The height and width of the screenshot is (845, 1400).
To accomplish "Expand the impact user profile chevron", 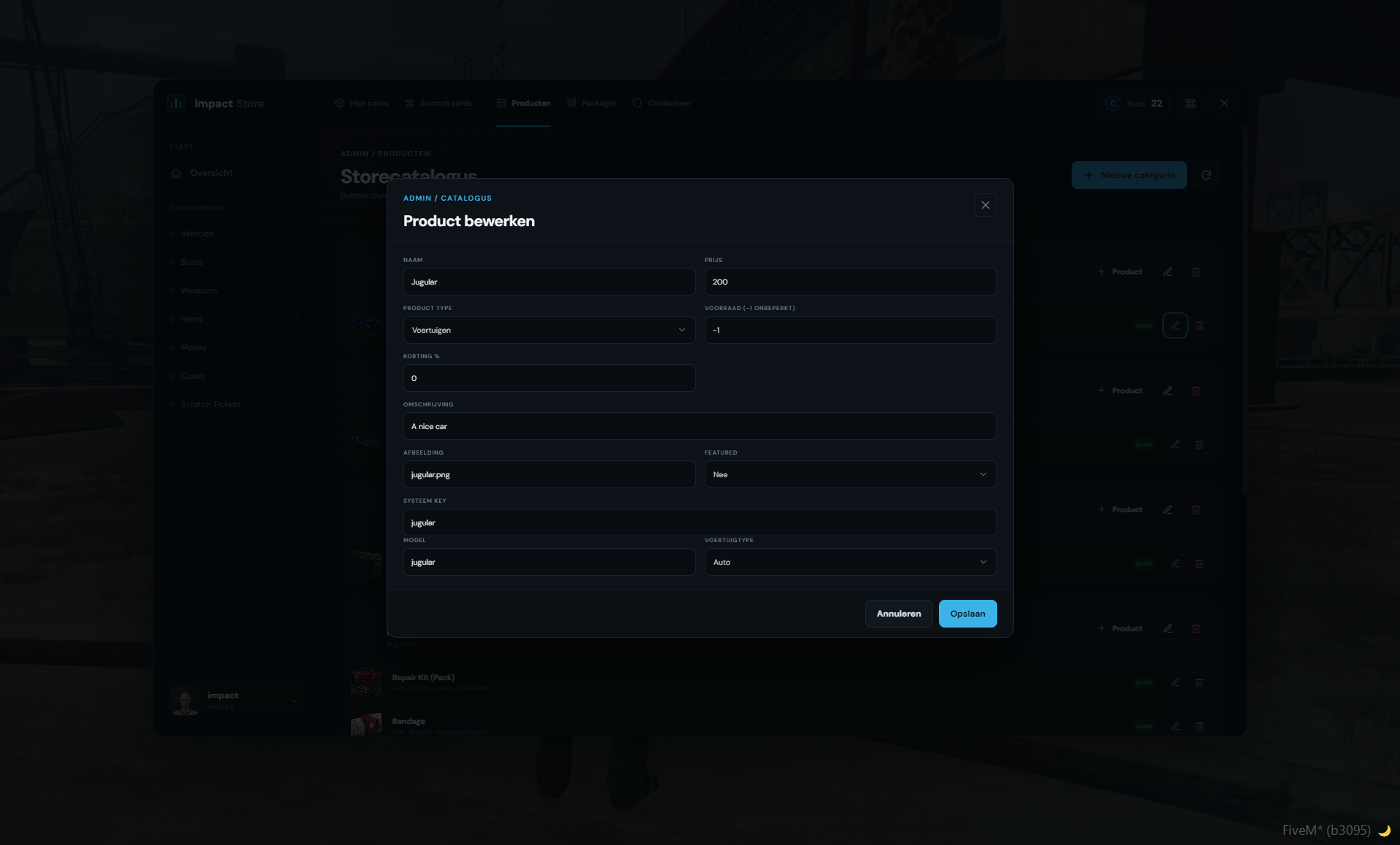I will [x=295, y=701].
